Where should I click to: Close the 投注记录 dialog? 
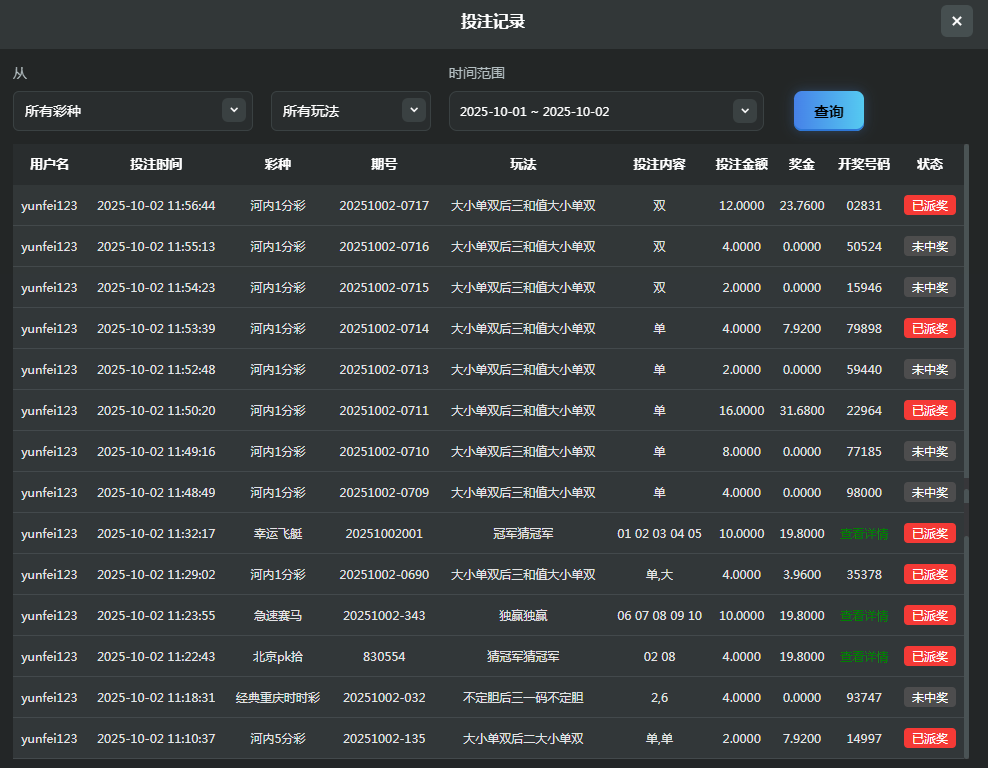pyautogui.click(x=956, y=21)
